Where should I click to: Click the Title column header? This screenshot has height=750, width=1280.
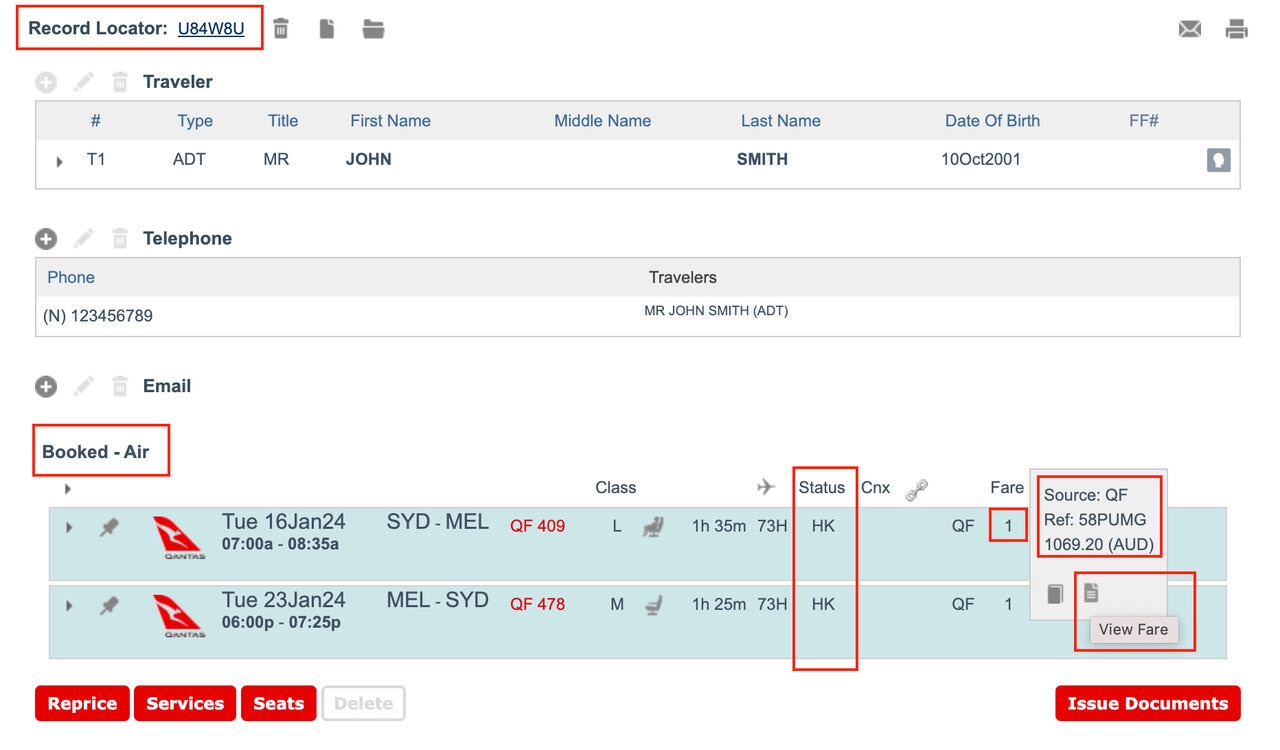point(283,121)
